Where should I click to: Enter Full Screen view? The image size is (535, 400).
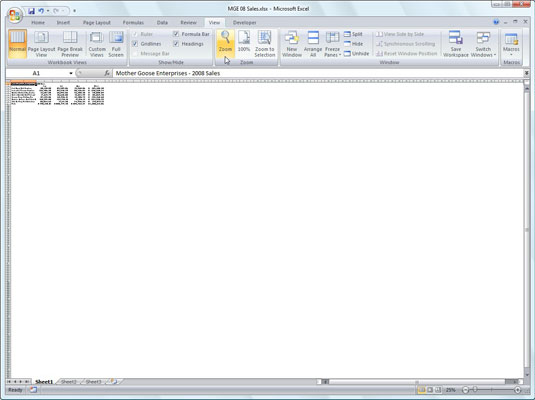click(x=116, y=44)
